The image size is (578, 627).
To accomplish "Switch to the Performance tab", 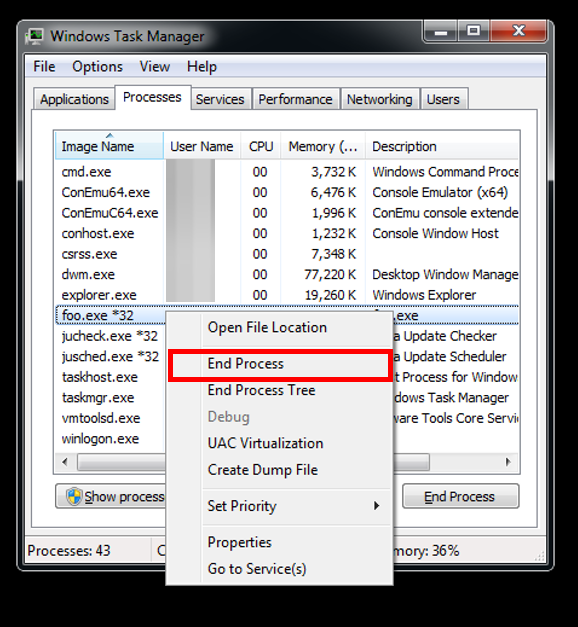I will pos(295,99).
